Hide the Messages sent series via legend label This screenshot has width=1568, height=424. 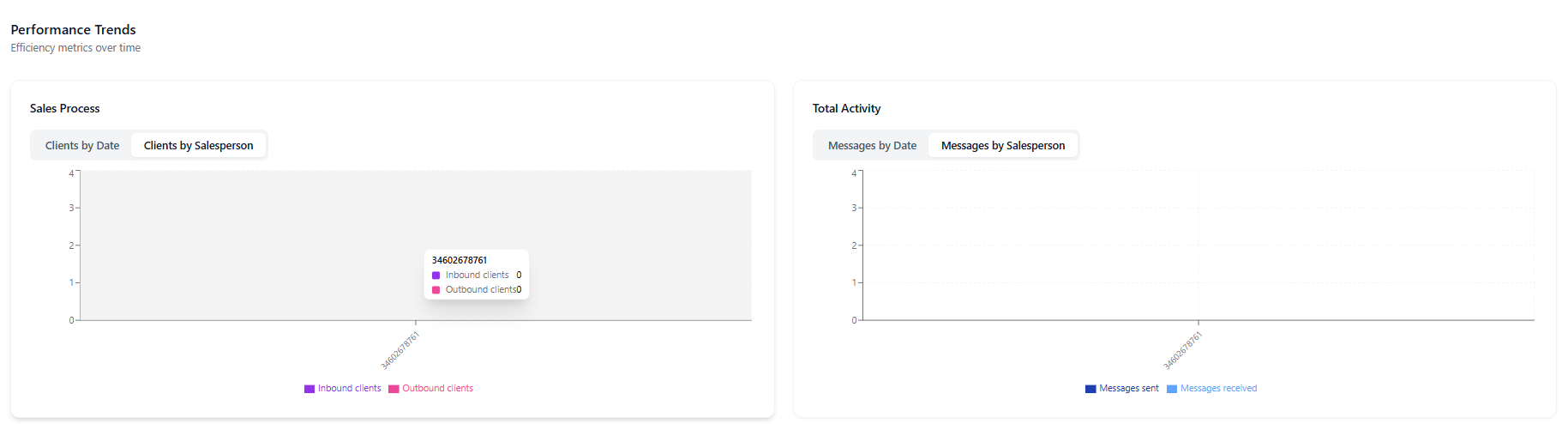[1128, 388]
